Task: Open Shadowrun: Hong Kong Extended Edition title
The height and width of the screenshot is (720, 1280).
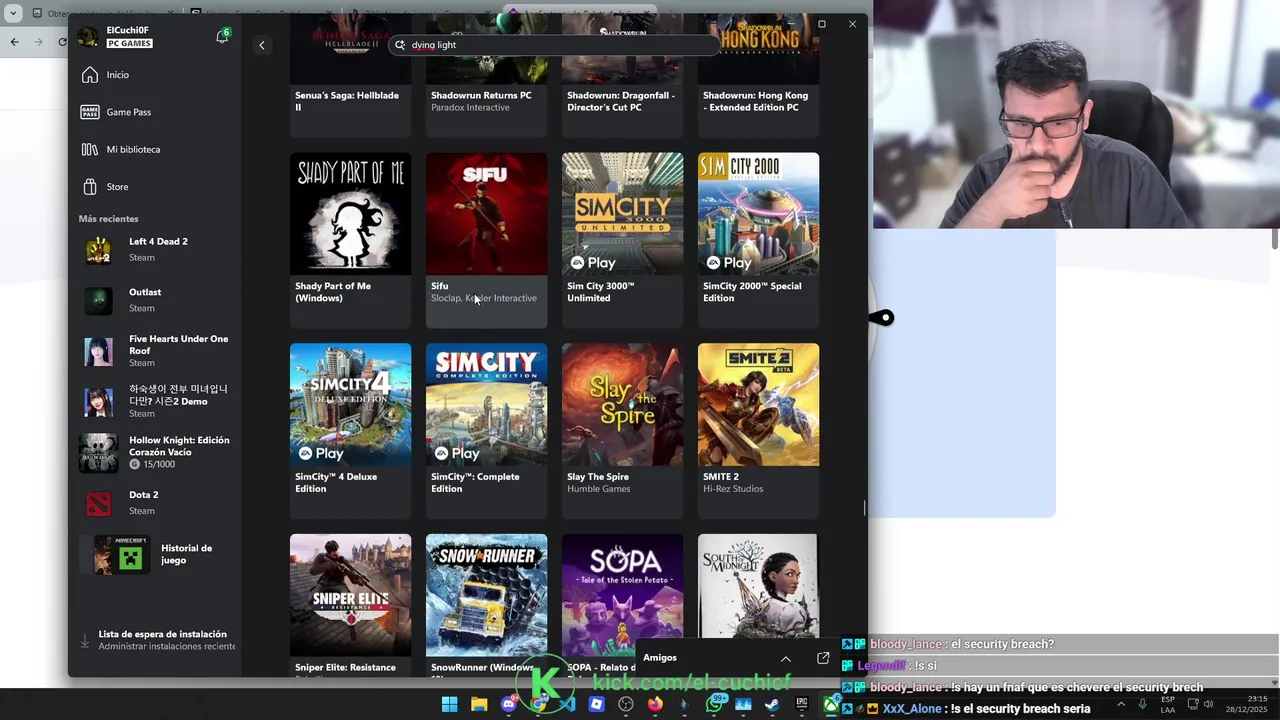Action: pyautogui.click(x=755, y=101)
